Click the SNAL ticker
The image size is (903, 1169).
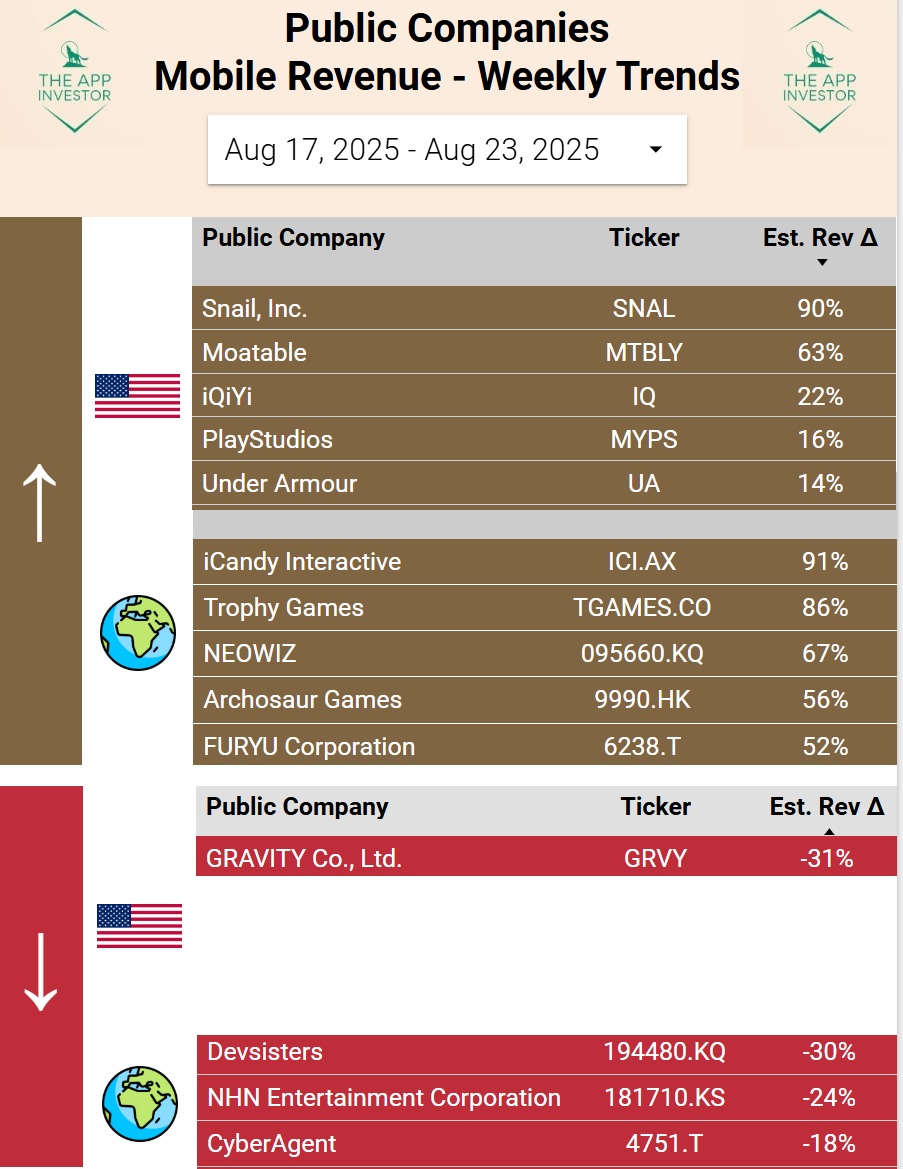point(644,309)
